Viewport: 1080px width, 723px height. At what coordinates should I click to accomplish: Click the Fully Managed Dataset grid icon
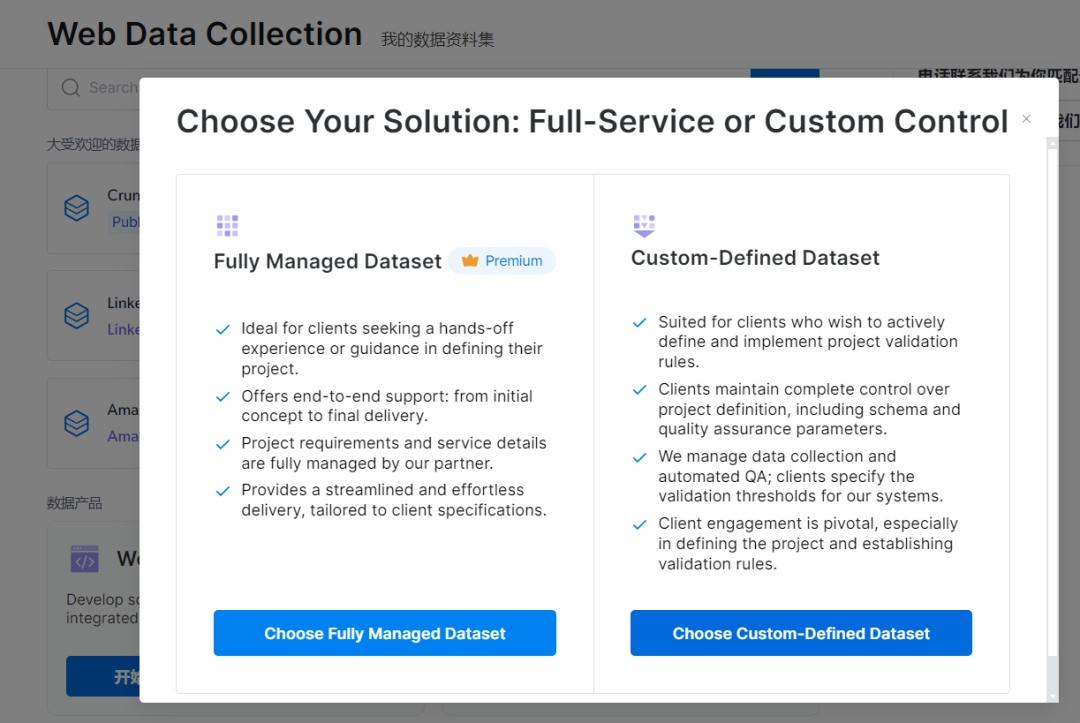[227, 225]
